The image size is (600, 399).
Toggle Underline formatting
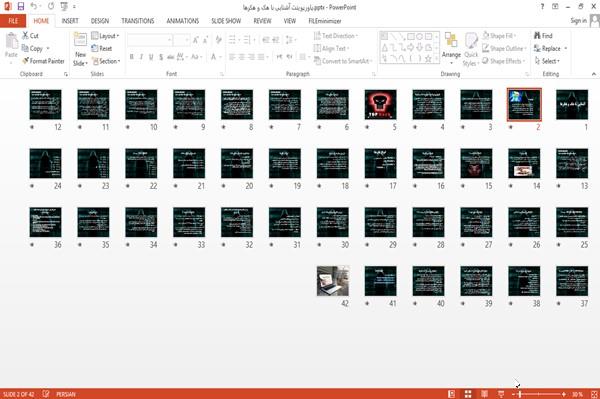151,57
